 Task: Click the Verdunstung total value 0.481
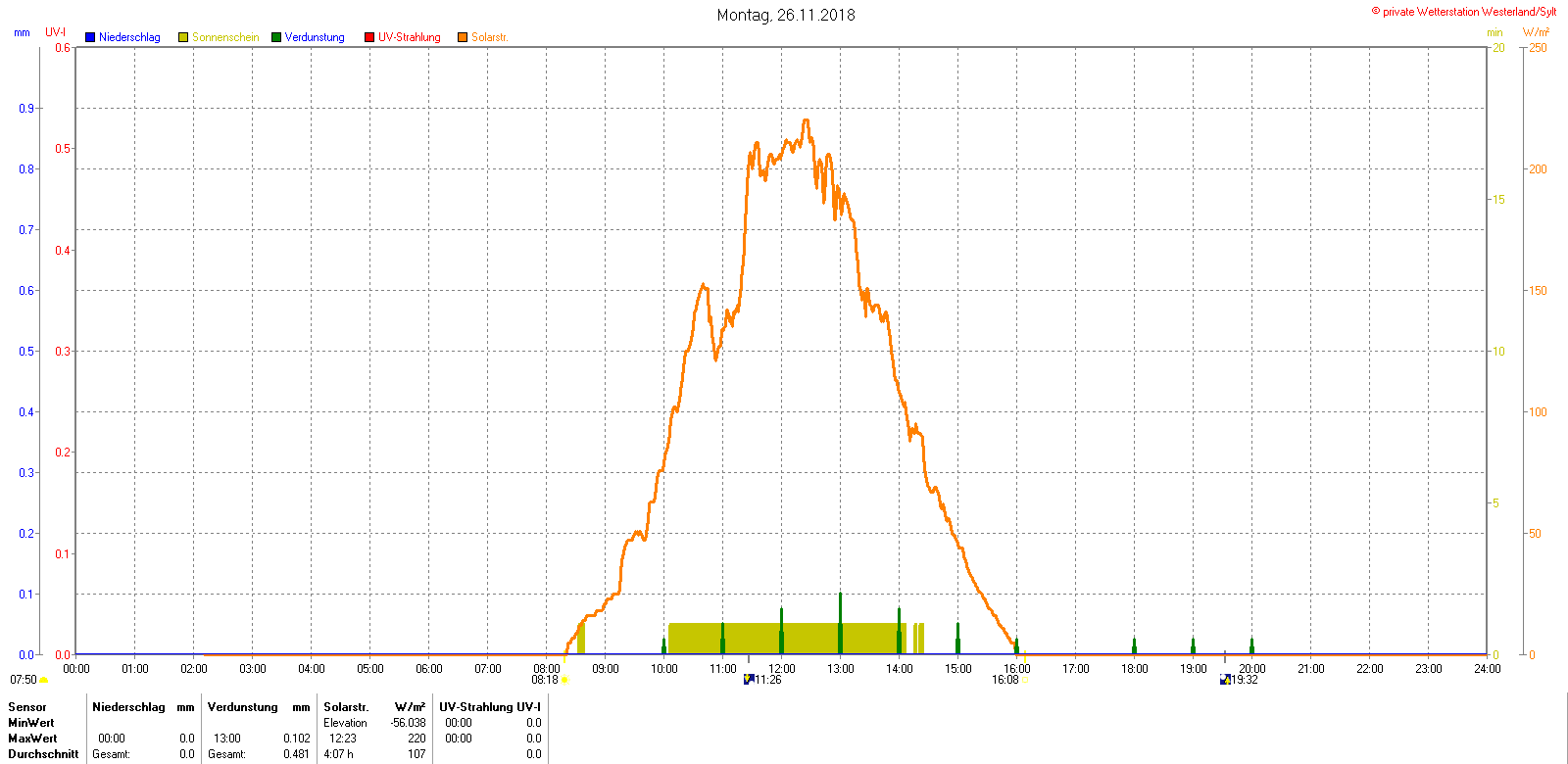coord(297,754)
